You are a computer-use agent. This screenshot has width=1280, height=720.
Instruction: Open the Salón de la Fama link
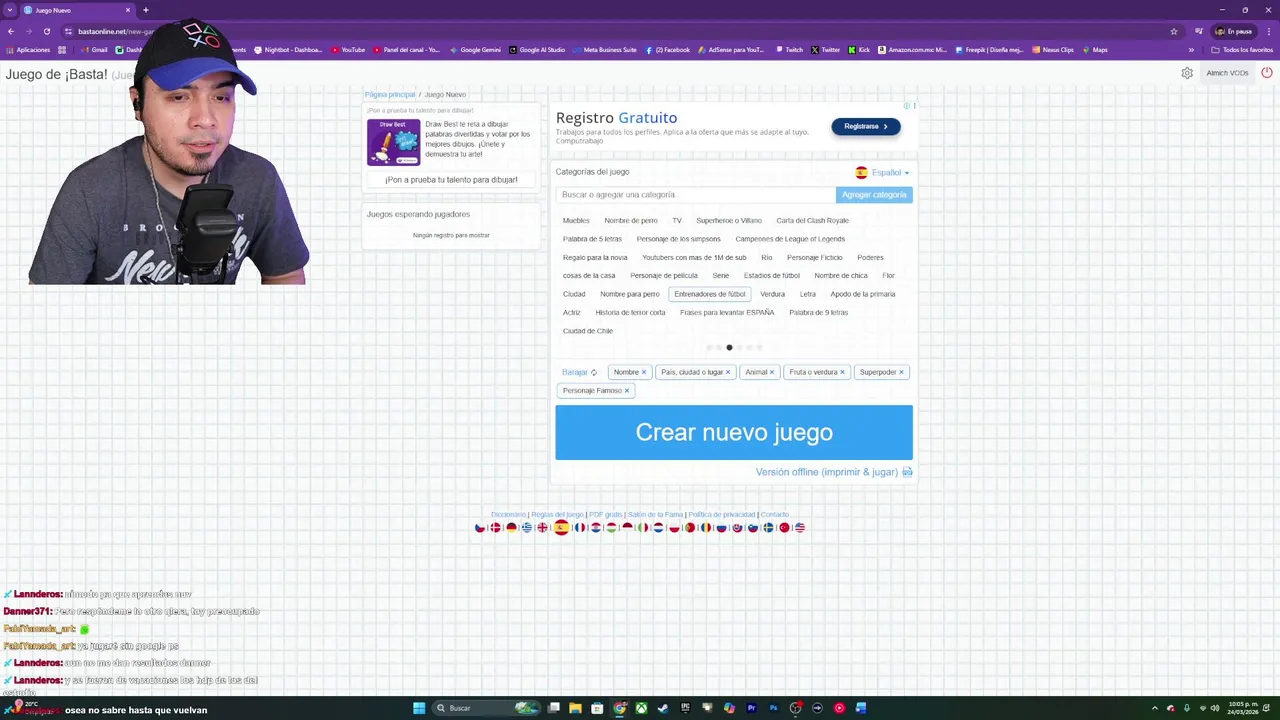(x=655, y=514)
